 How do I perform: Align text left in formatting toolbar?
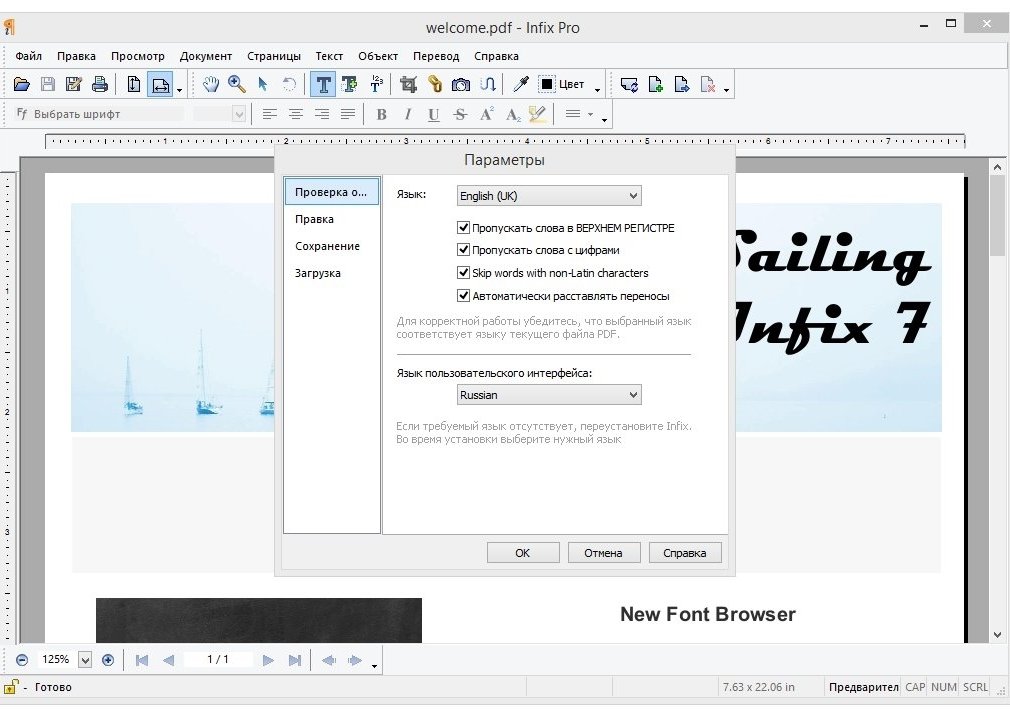click(269, 115)
